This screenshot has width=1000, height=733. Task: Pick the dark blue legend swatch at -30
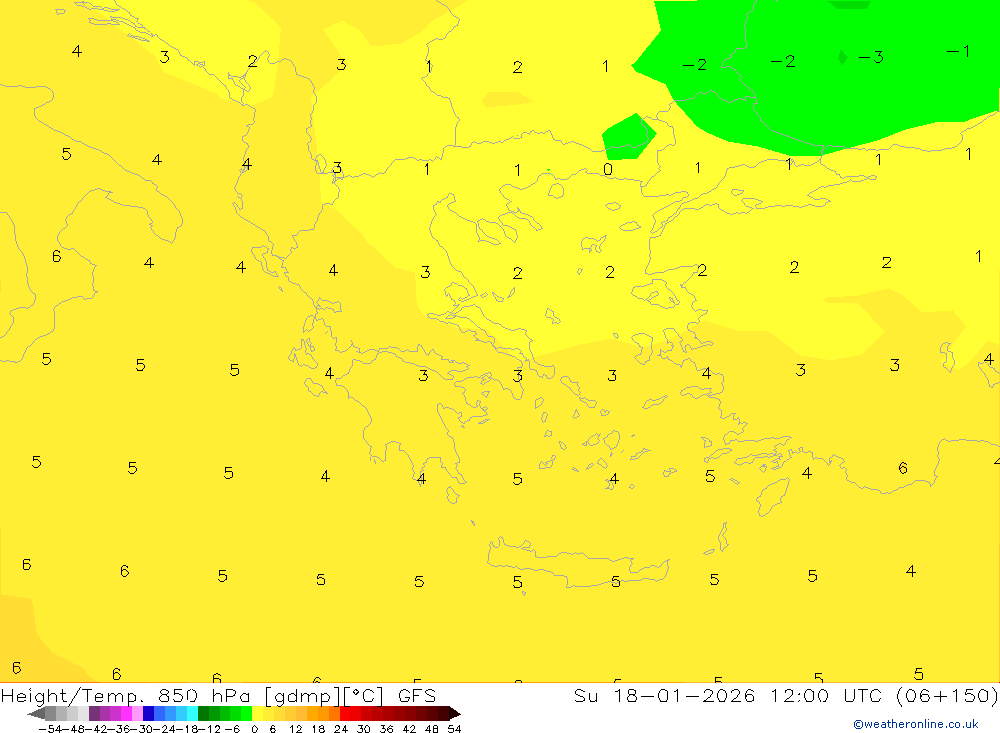coord(148,713)
